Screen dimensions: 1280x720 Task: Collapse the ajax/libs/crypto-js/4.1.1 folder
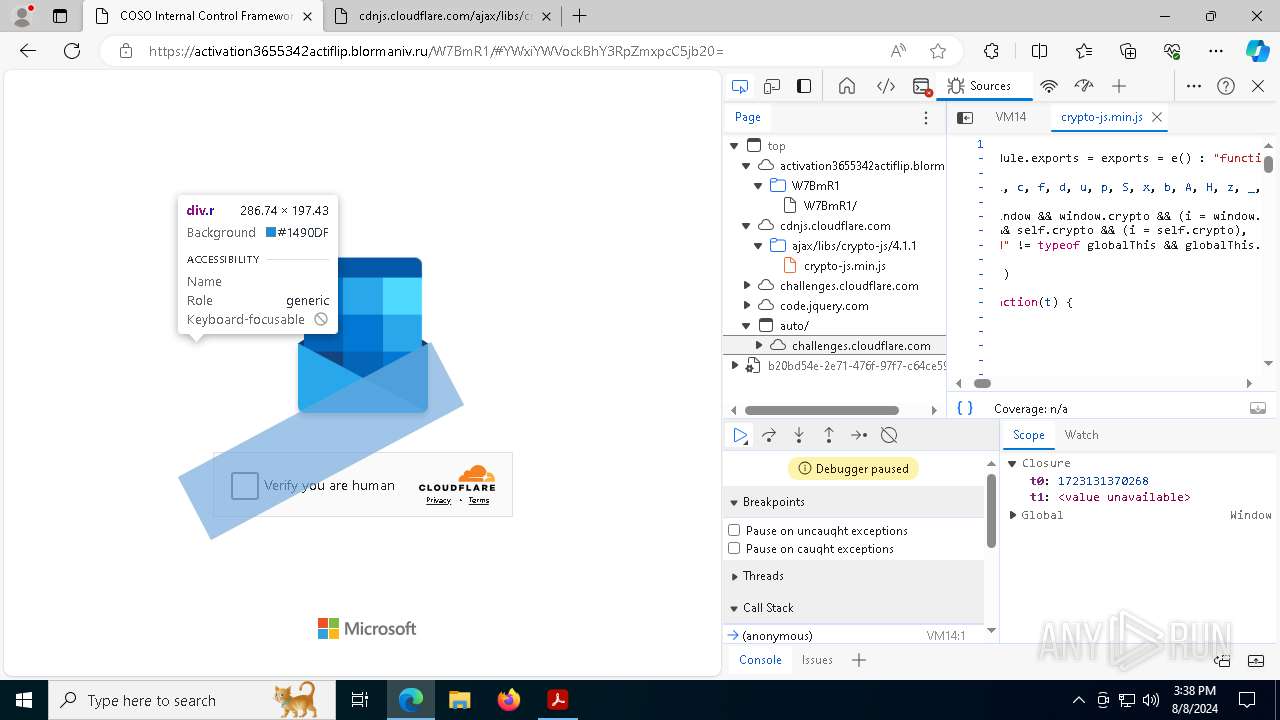click(758, 246)
